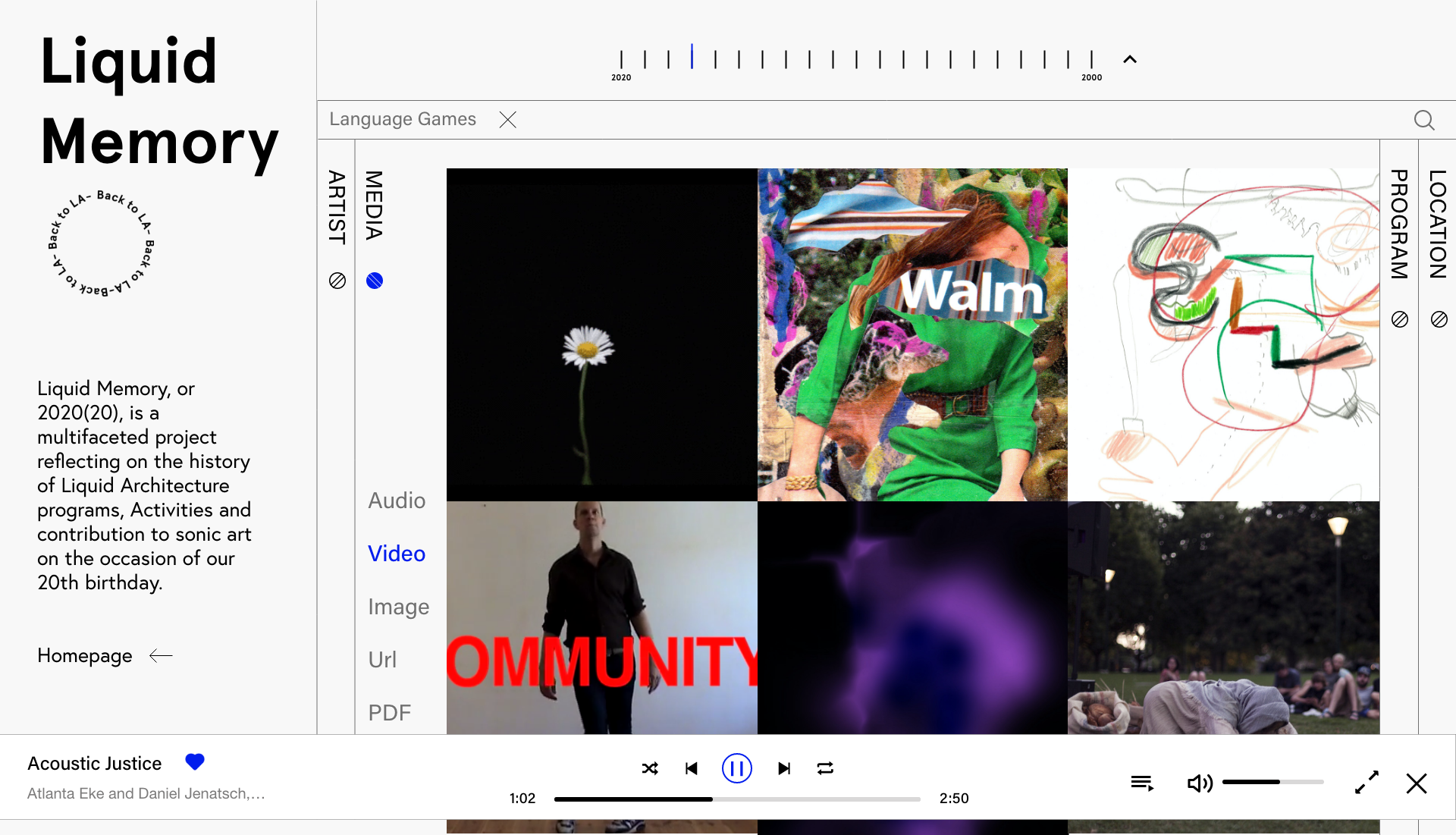The height and width of the screenshot is (835, 1456).
Task: Toggle the MEDIA filter circle
Action: click(x=375, y=281)
